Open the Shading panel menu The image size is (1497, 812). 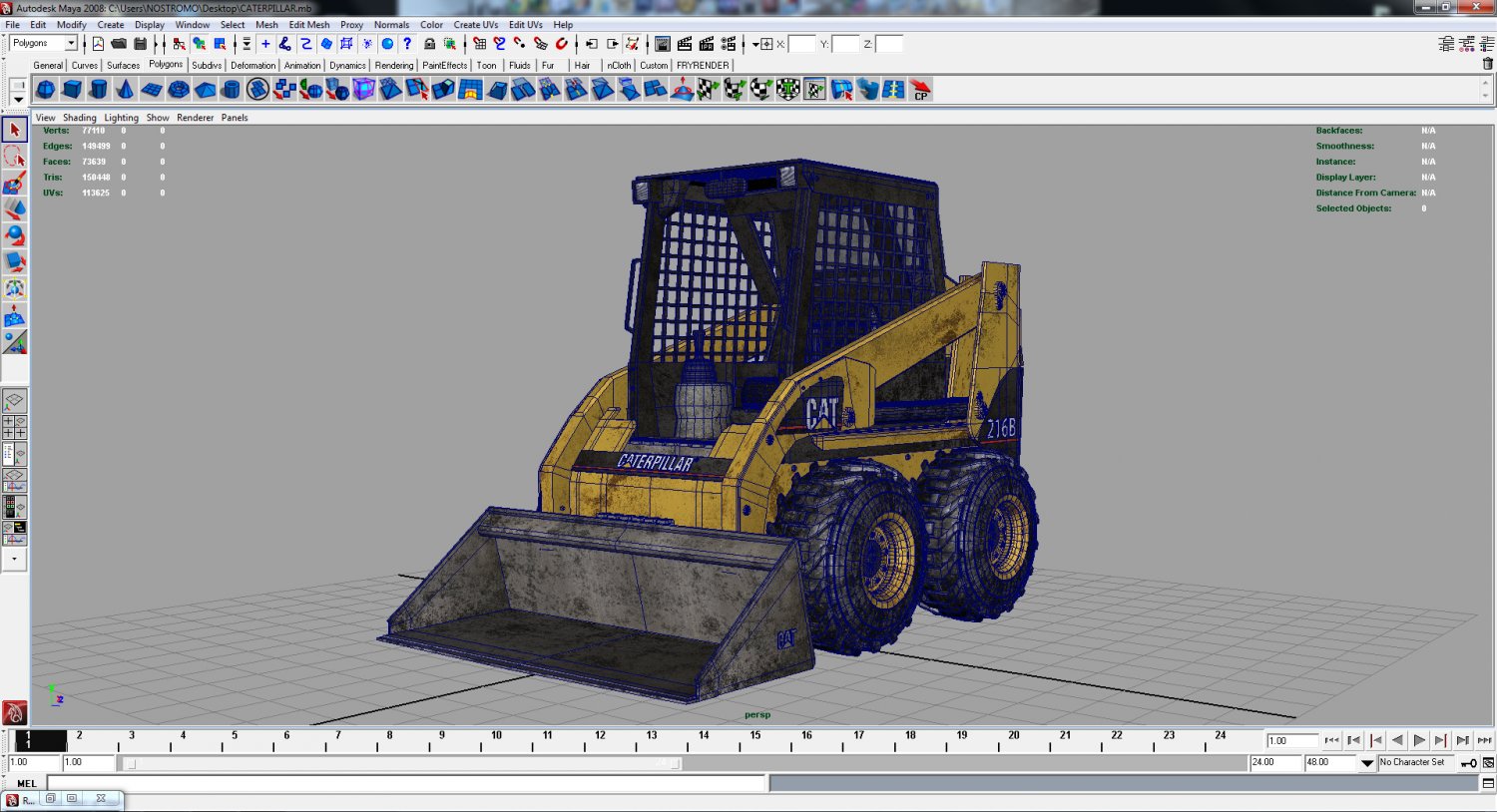click(x=80, y=118)
